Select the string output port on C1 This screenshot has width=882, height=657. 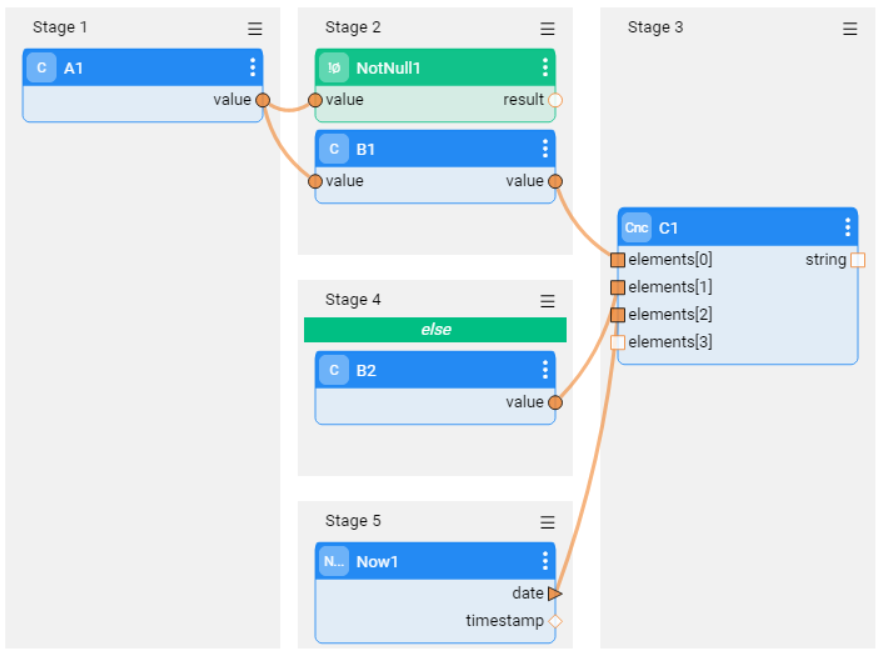point(858,260)
